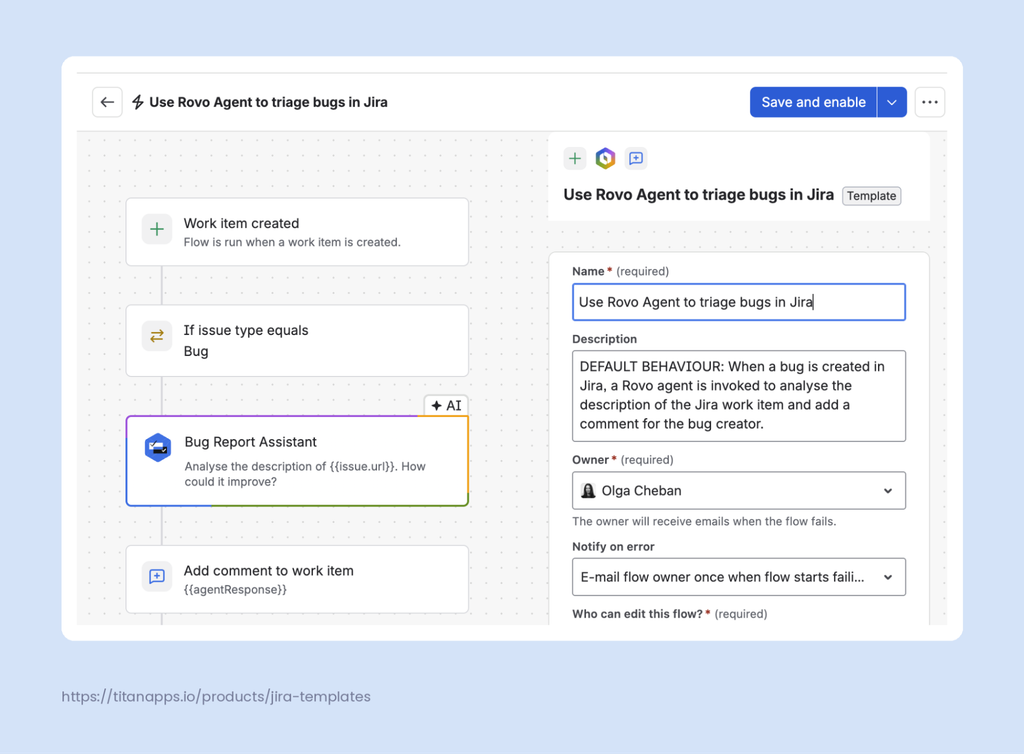Click the comment icon in details panel header
The image size is (1024, 754).
[635, 158]
